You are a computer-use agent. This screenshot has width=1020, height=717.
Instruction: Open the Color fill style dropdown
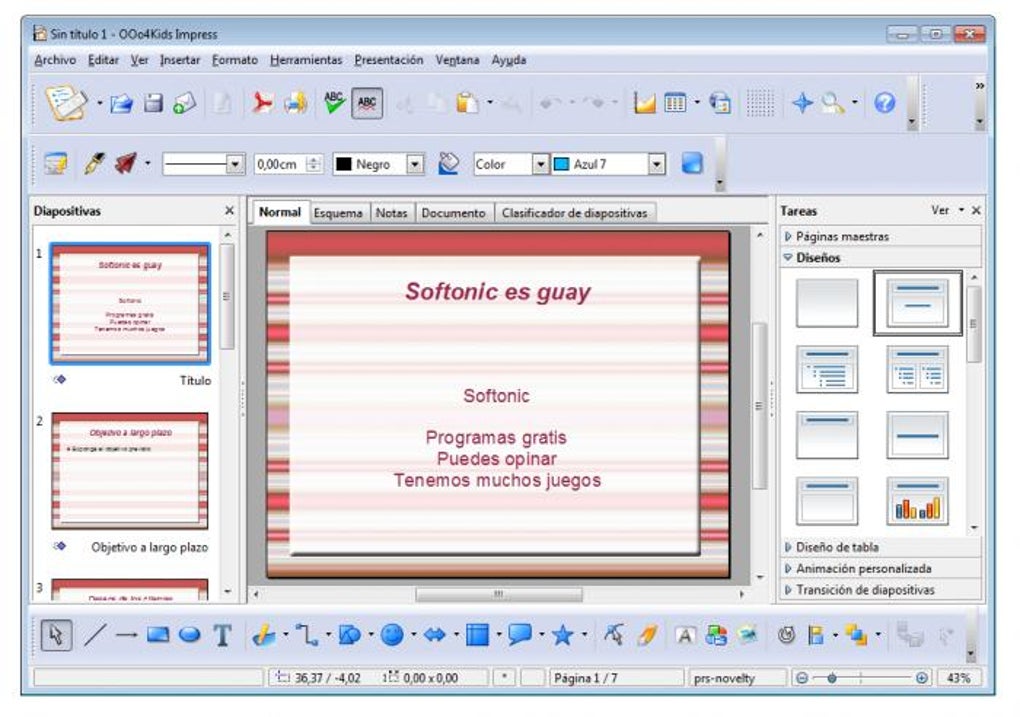(540, 164)
